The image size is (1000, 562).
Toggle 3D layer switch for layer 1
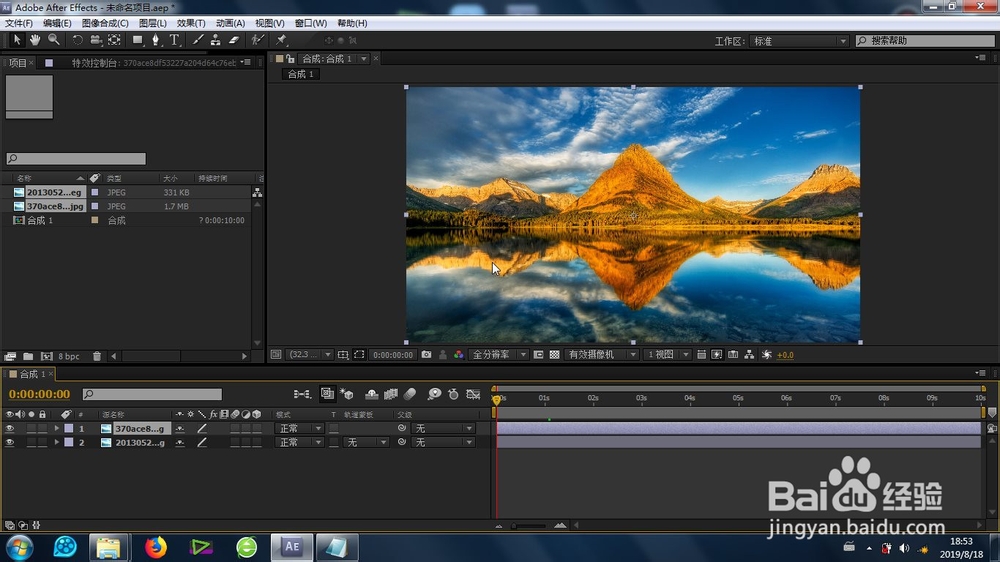[x=256, y=429]
